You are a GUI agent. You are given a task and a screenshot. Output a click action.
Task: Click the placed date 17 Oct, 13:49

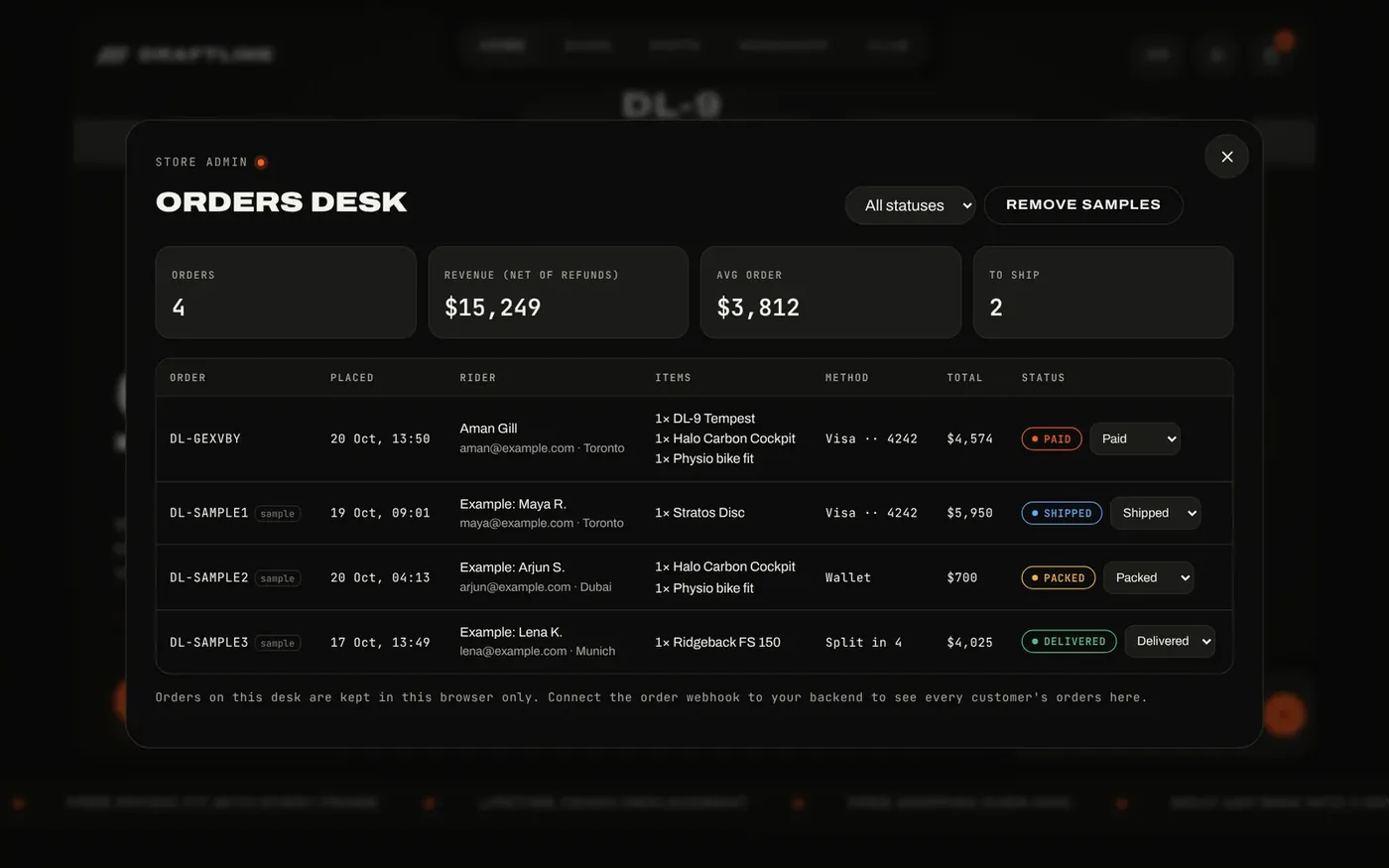[380, 642]
